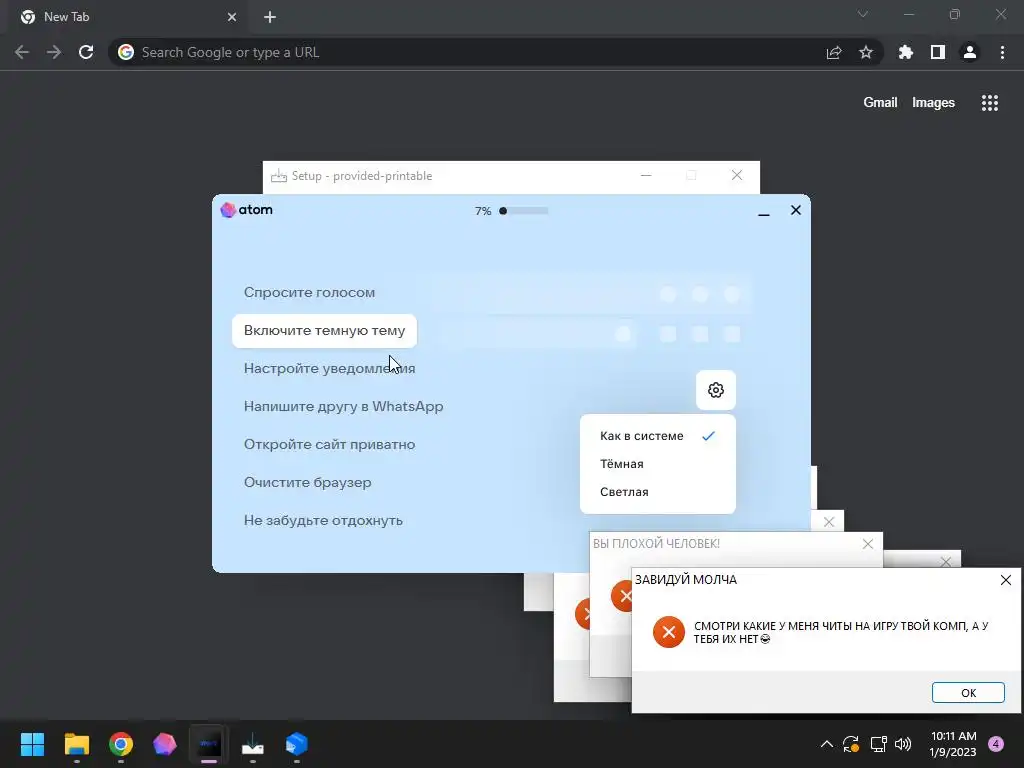Screen dimensions: 1024x768
Task: Open the network tray icon
Action: [878, 744]
